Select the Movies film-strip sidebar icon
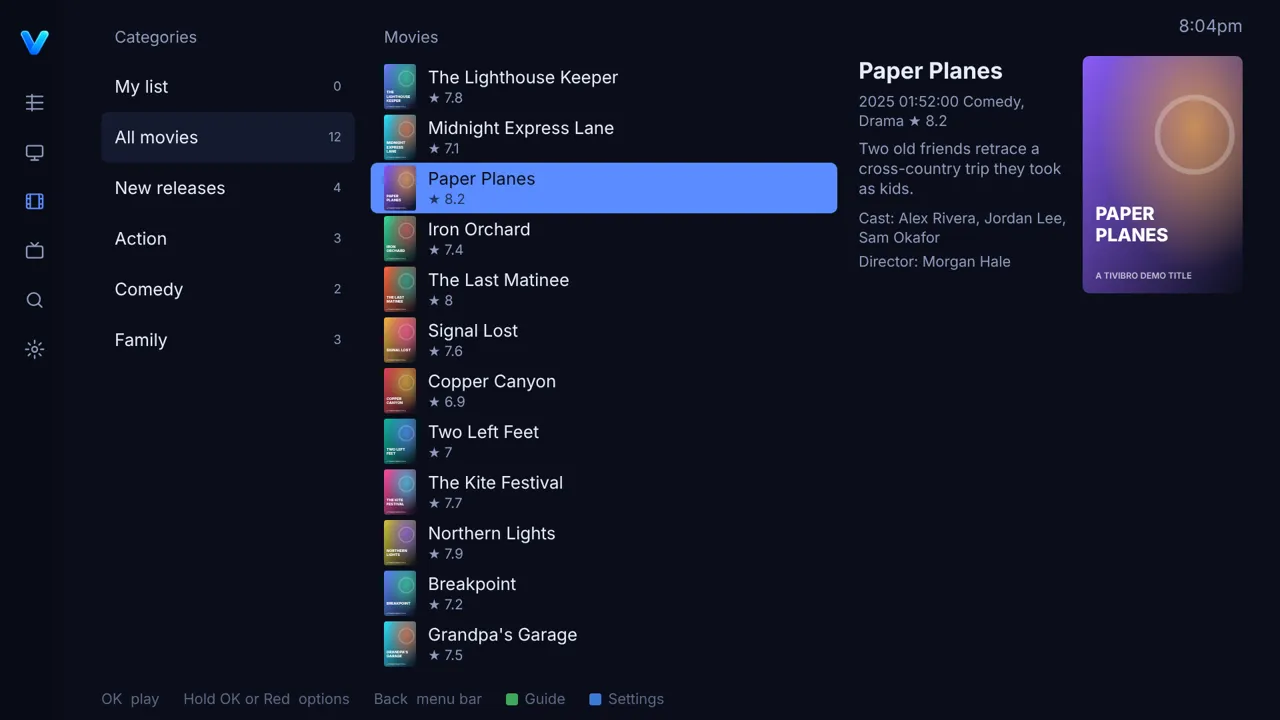Image resolution: width=1280 pixels, height=720 pixels. [34, 202]
